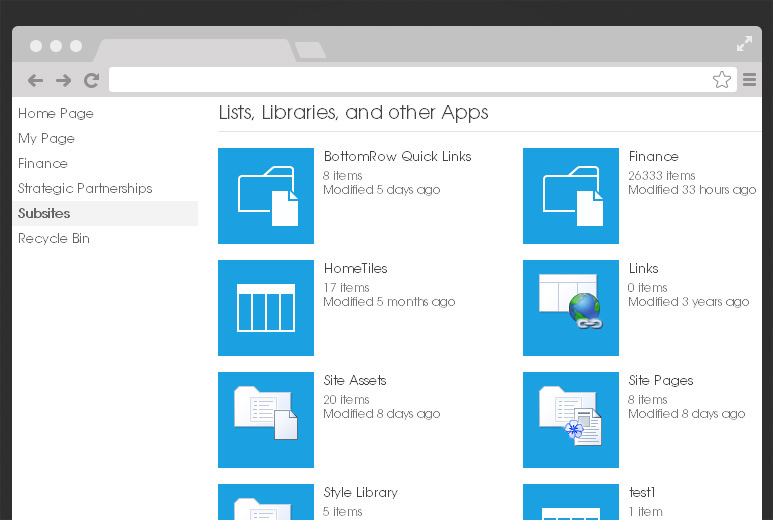Click the '0 items' text
The image size is (773, 520).
click(648, 287)
